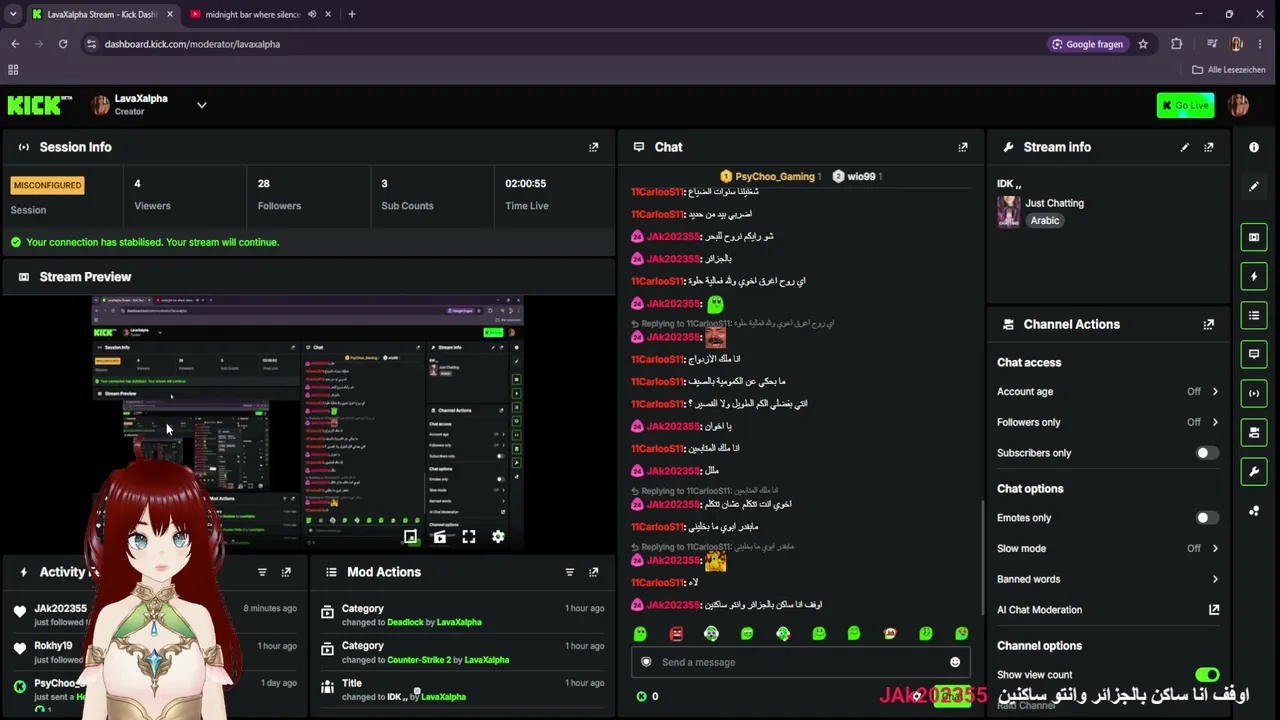Open stream preview settings gear
Screen dimensions: 1280x720
(x=498, y=537)
